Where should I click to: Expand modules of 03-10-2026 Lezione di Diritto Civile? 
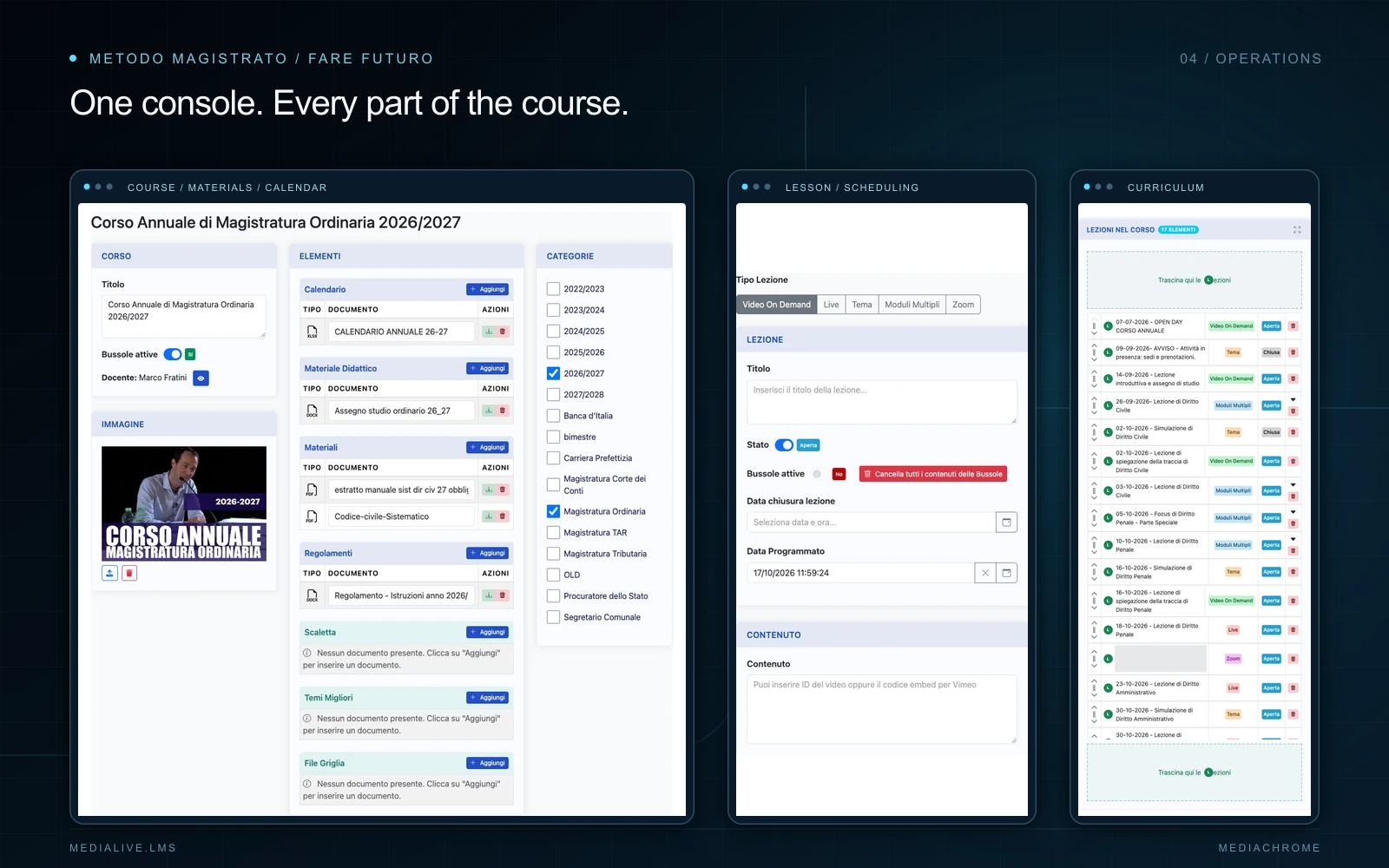tap(1293, 485)
